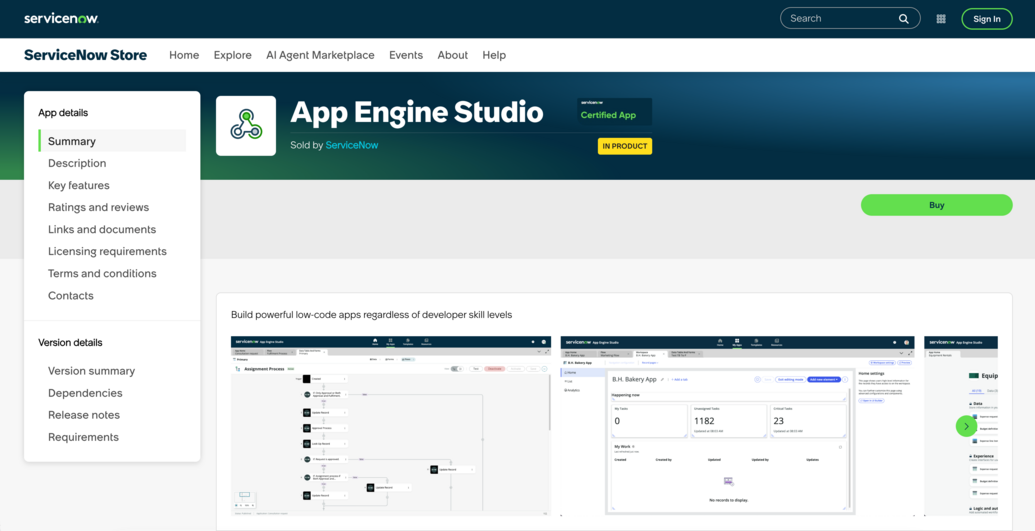Open Links and documents section
Screen dimensions: 1035x531
[x=102, y=230]
